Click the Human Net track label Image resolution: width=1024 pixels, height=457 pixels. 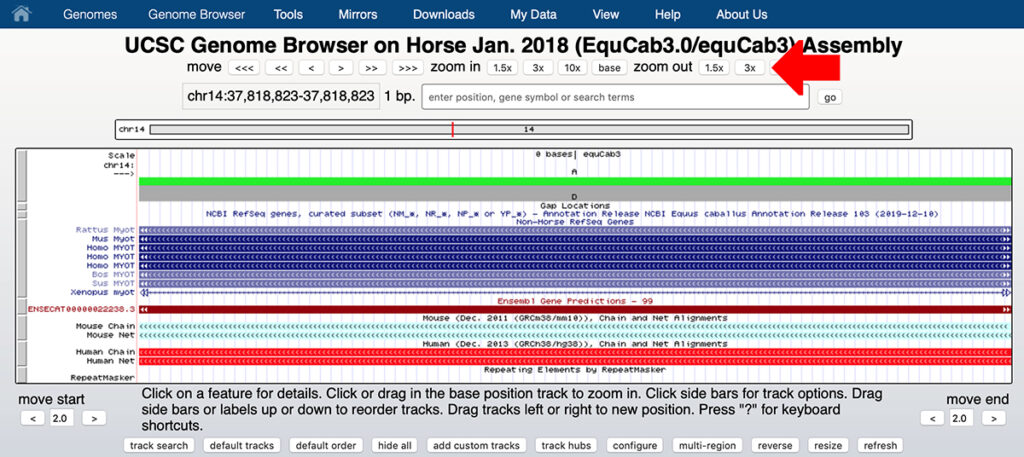(x=111, y=360)
